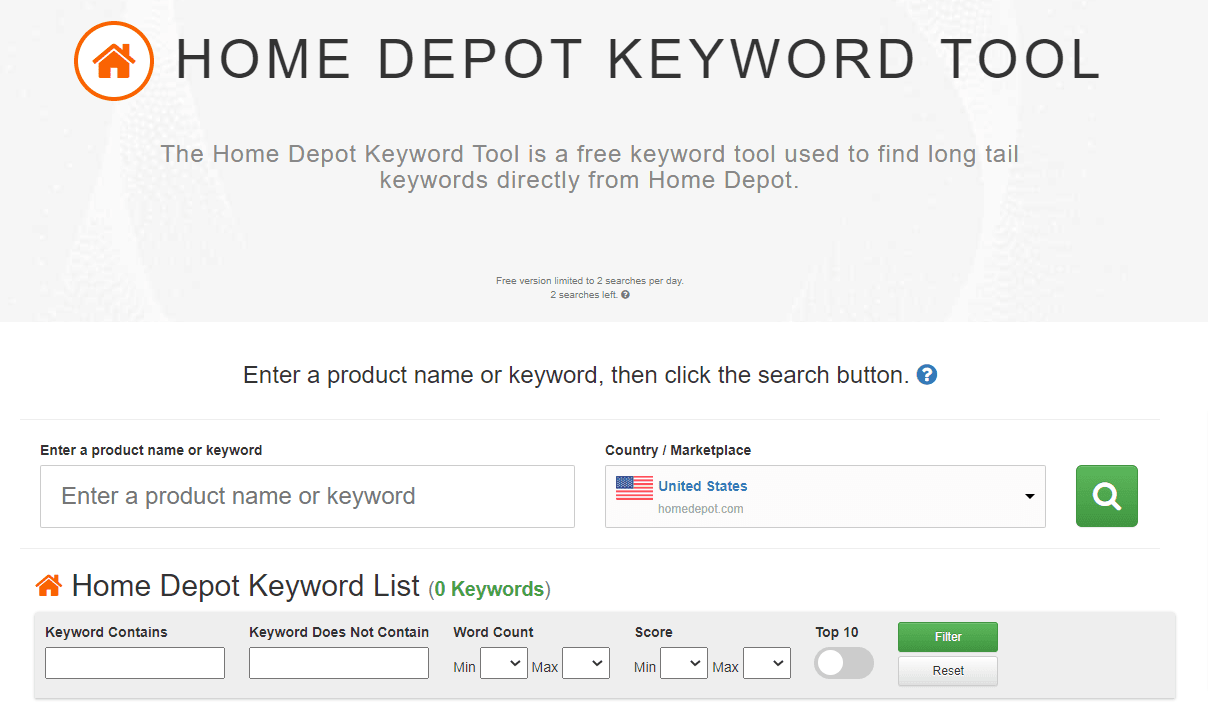Click the orange home logo icon
Image resolution: width=1208 pixels, height=710 pixels.
(x=114, y=62)
